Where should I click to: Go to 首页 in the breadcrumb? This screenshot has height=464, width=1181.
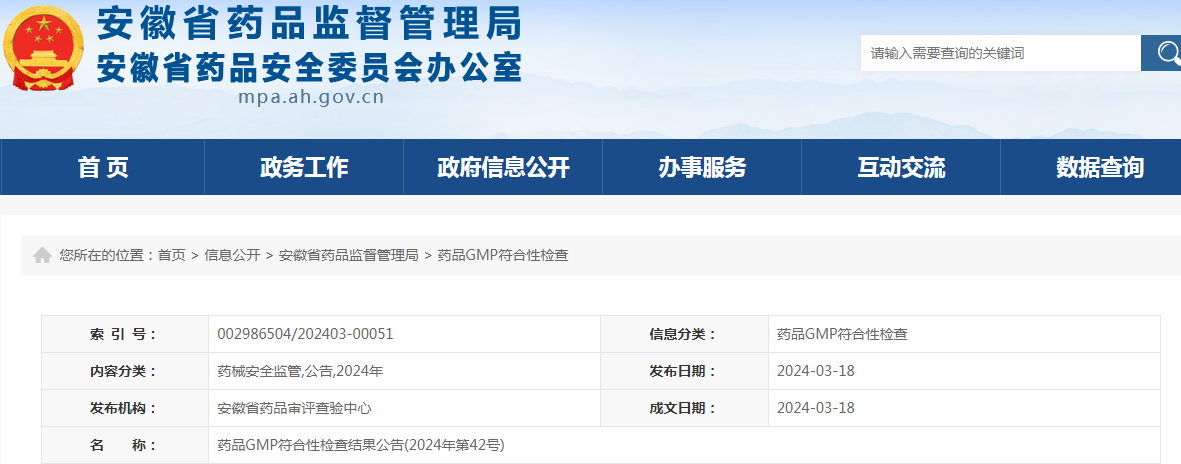[x=171, y=255]
